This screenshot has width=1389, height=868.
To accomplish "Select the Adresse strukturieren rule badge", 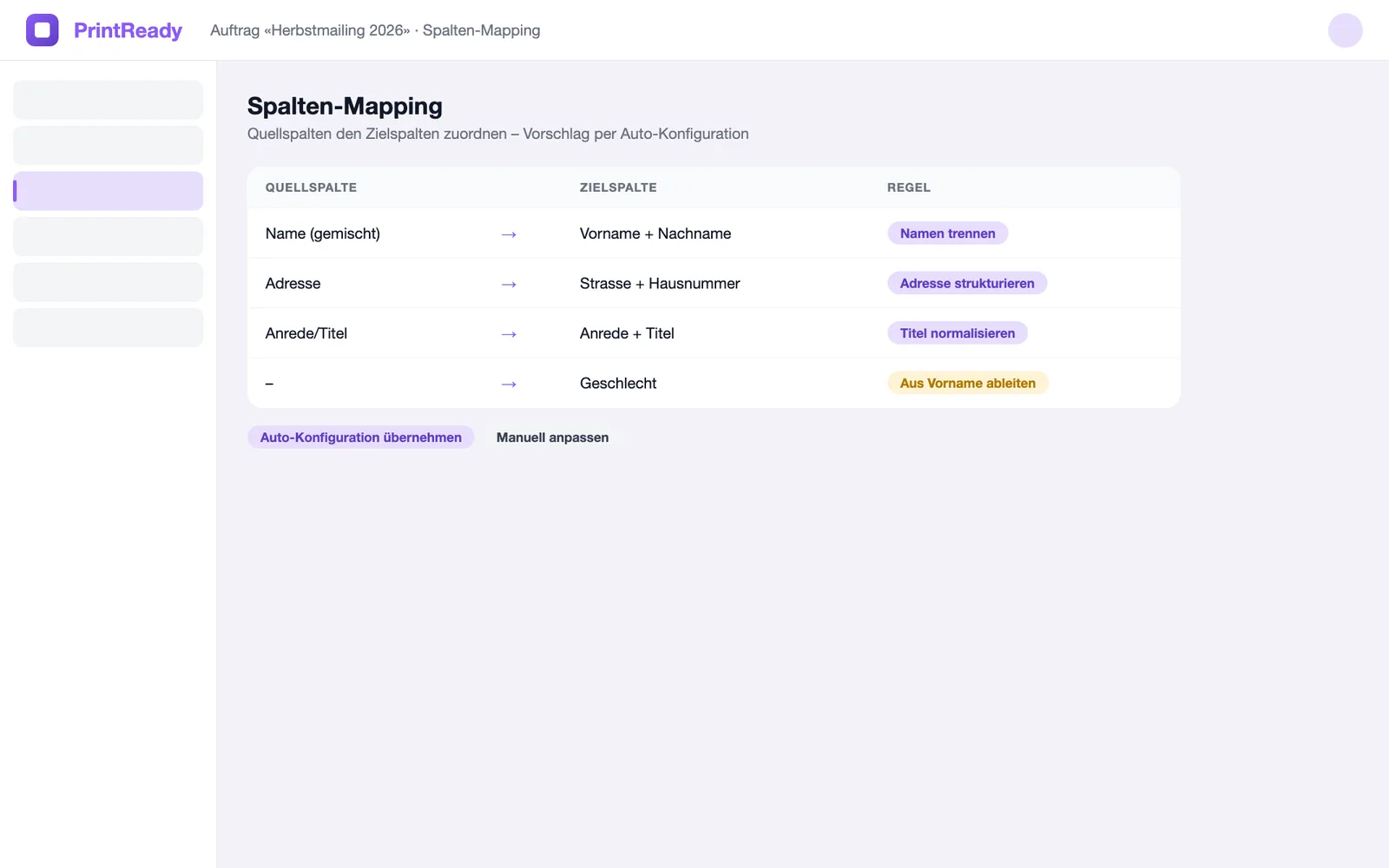I will tap(967, 283).
